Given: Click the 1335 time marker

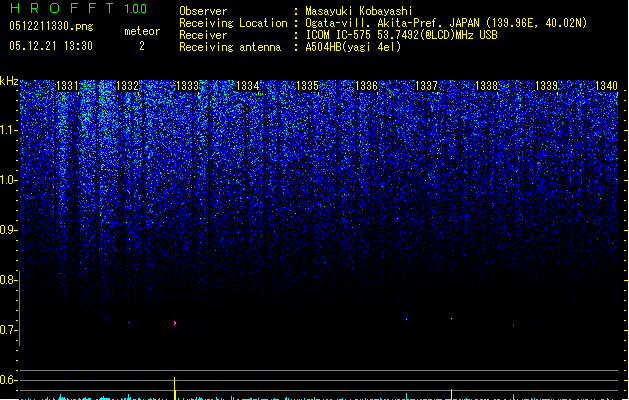Looking at the screenshot, I should (x=307, y=86).
